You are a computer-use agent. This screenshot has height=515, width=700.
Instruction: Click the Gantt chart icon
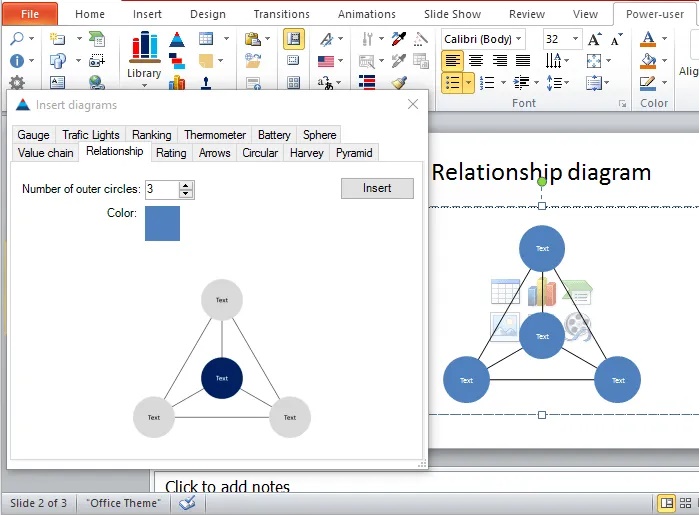coord(177,61)
